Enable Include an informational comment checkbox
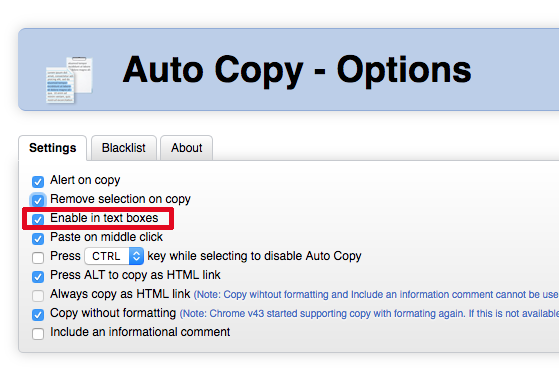559x379 pixels. [38, 334]
